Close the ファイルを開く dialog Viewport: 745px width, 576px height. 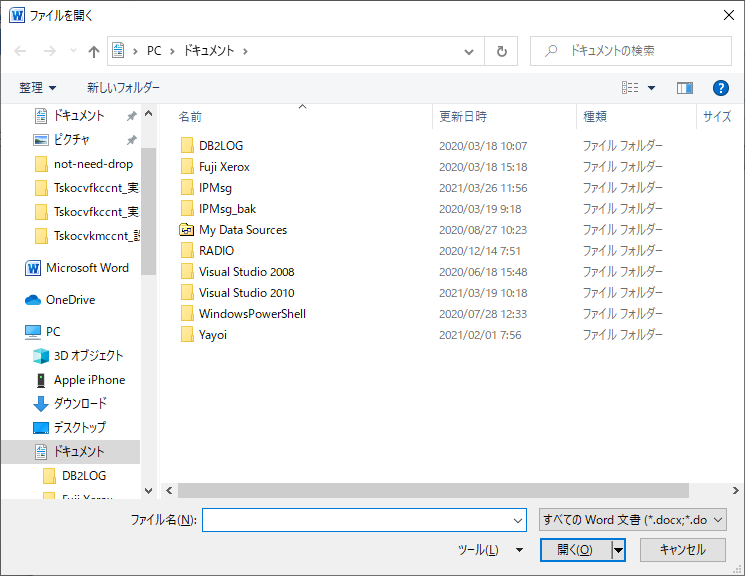(x=728, y=15)
